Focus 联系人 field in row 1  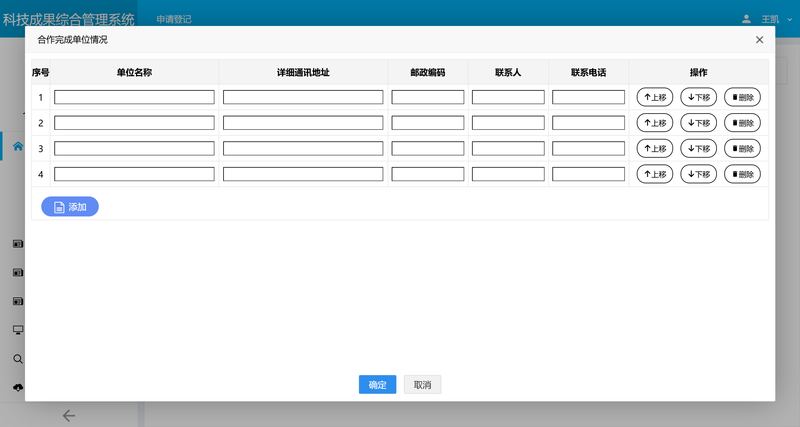508,97
